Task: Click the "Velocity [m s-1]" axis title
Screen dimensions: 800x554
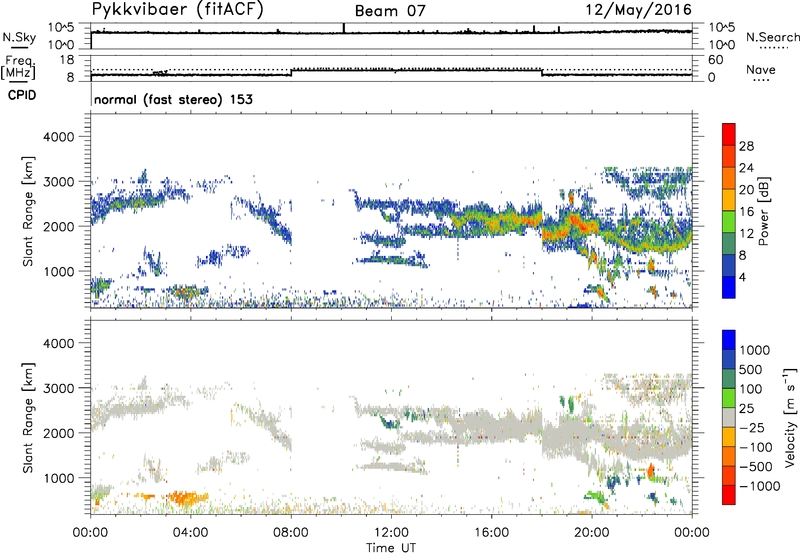Action: tap(790, 416)
